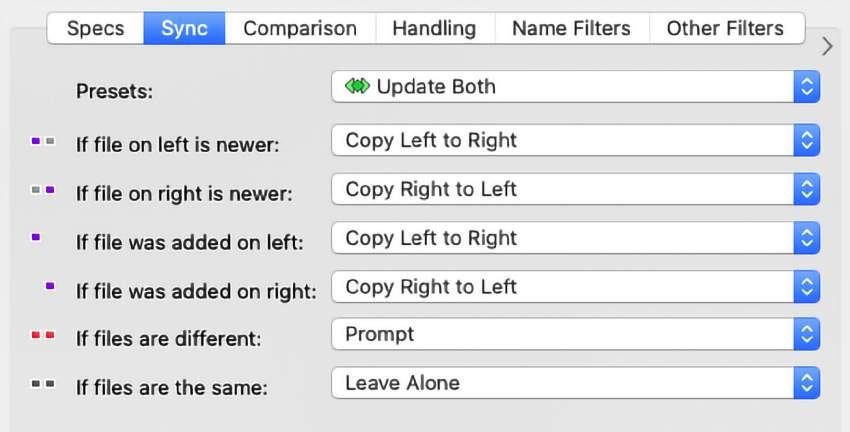This screenshot has height=432, width=850.
Task: Click the chevron arrow right of tabs
Action: (827, 46)
